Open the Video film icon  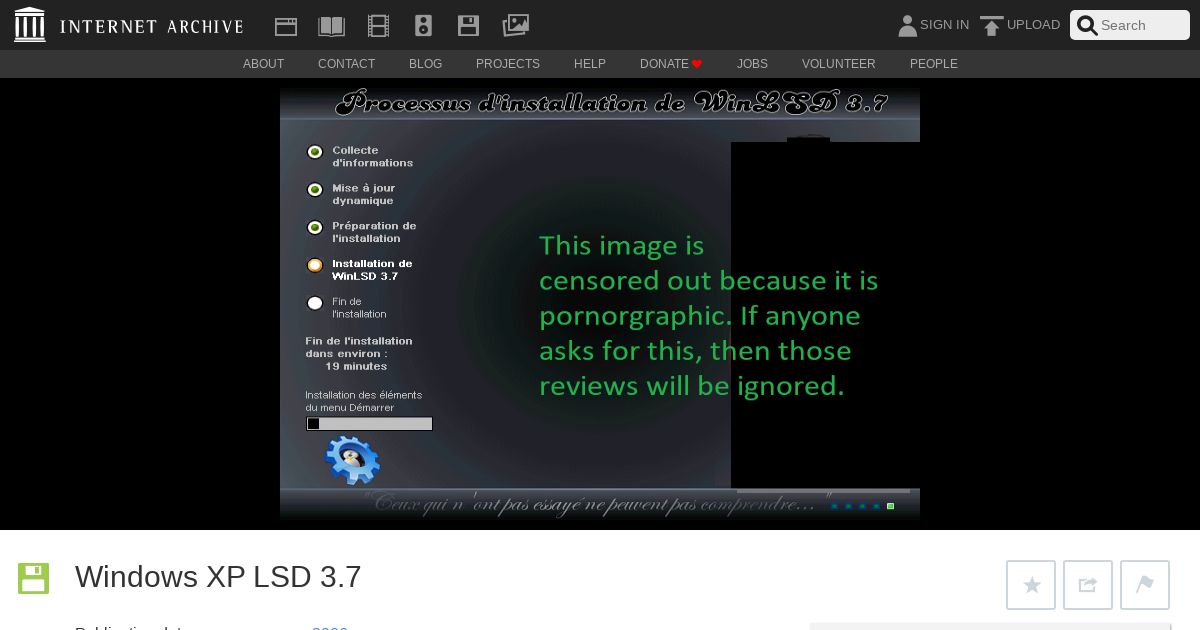point(378,26)
